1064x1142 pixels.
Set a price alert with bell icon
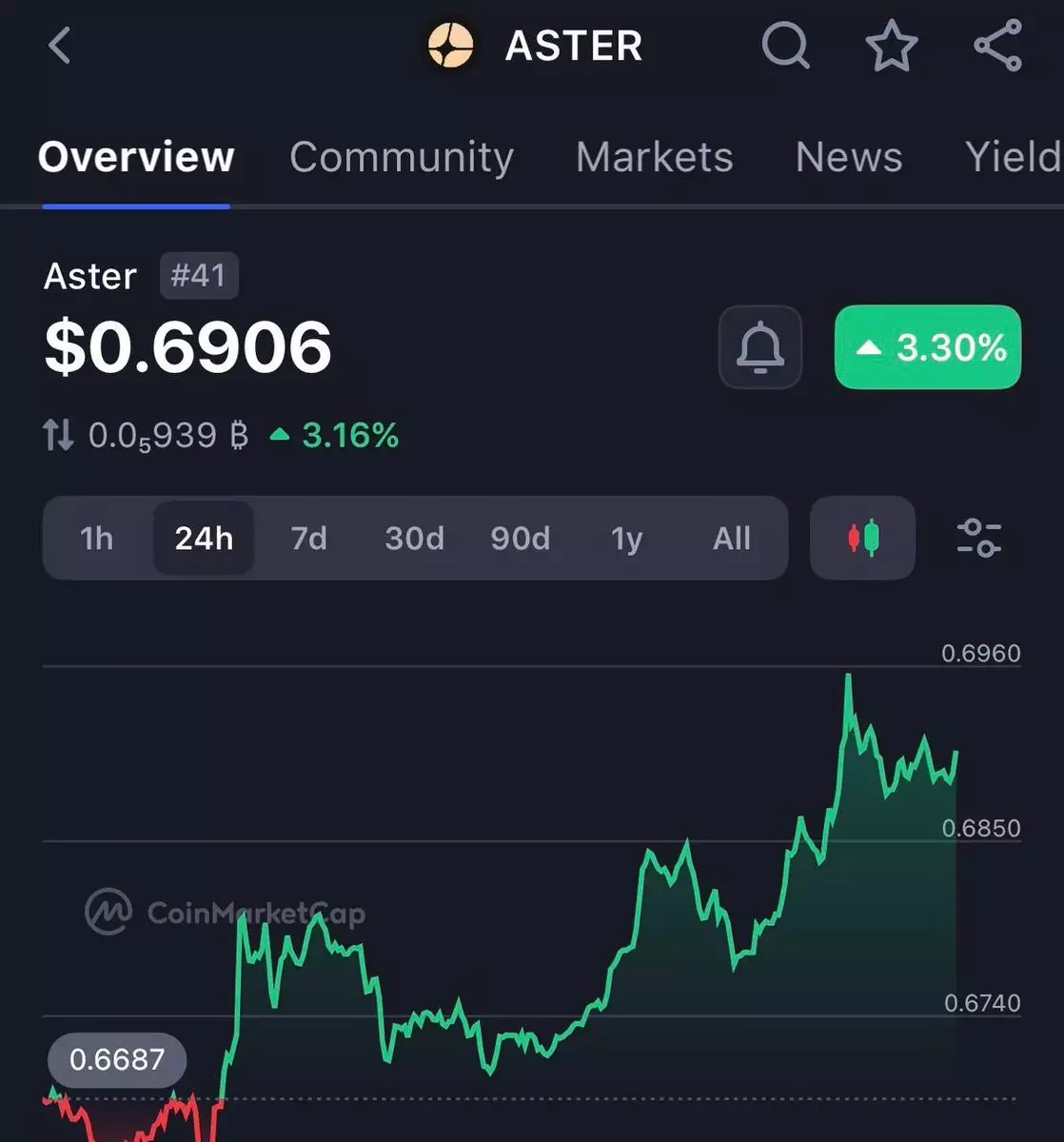759,346
